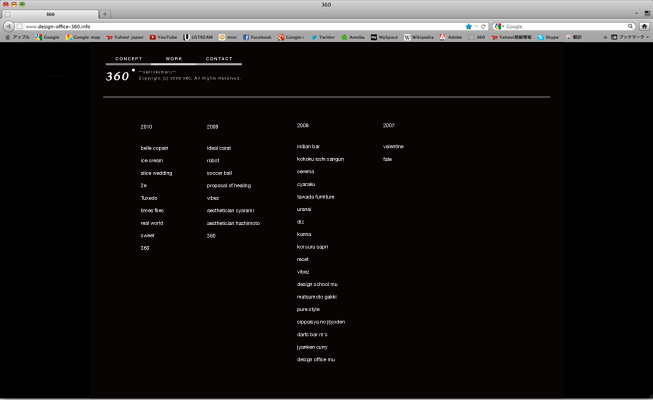Select the 360 browser tab

point(50,14)
